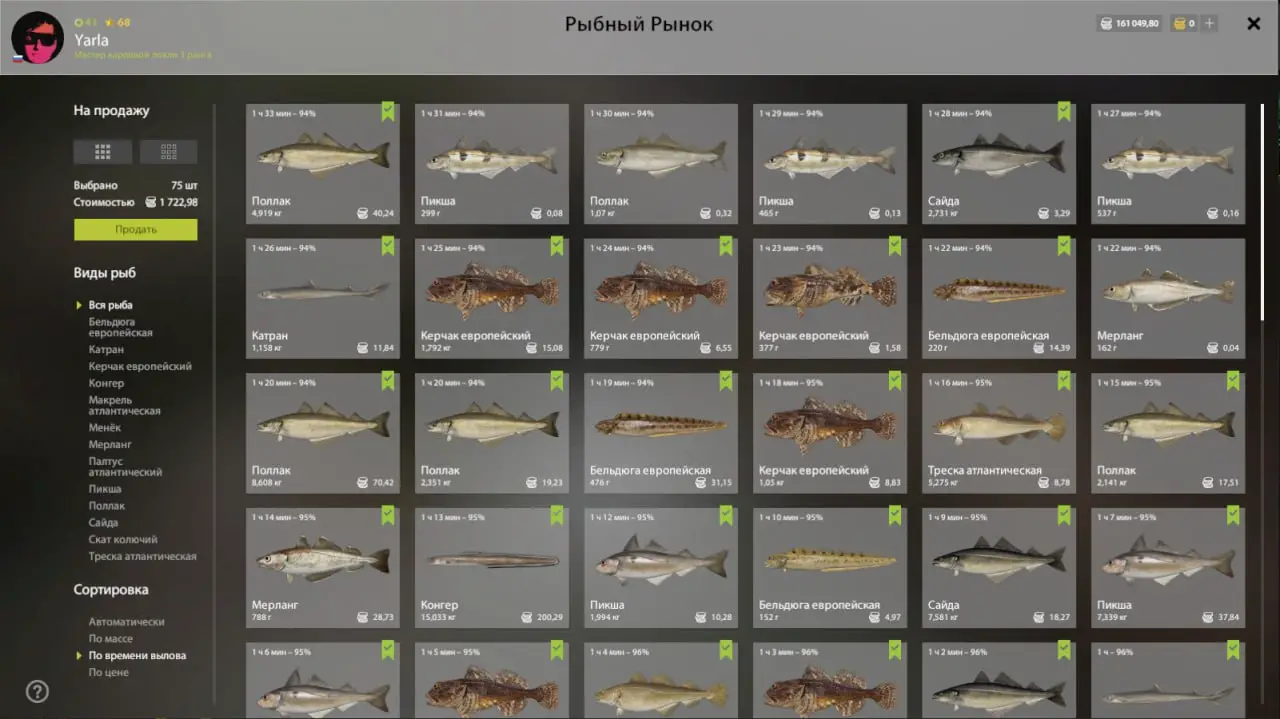Screen dimensions: 1280x719
Task: Click the Продать sell button
Action: tap(135, 229)
